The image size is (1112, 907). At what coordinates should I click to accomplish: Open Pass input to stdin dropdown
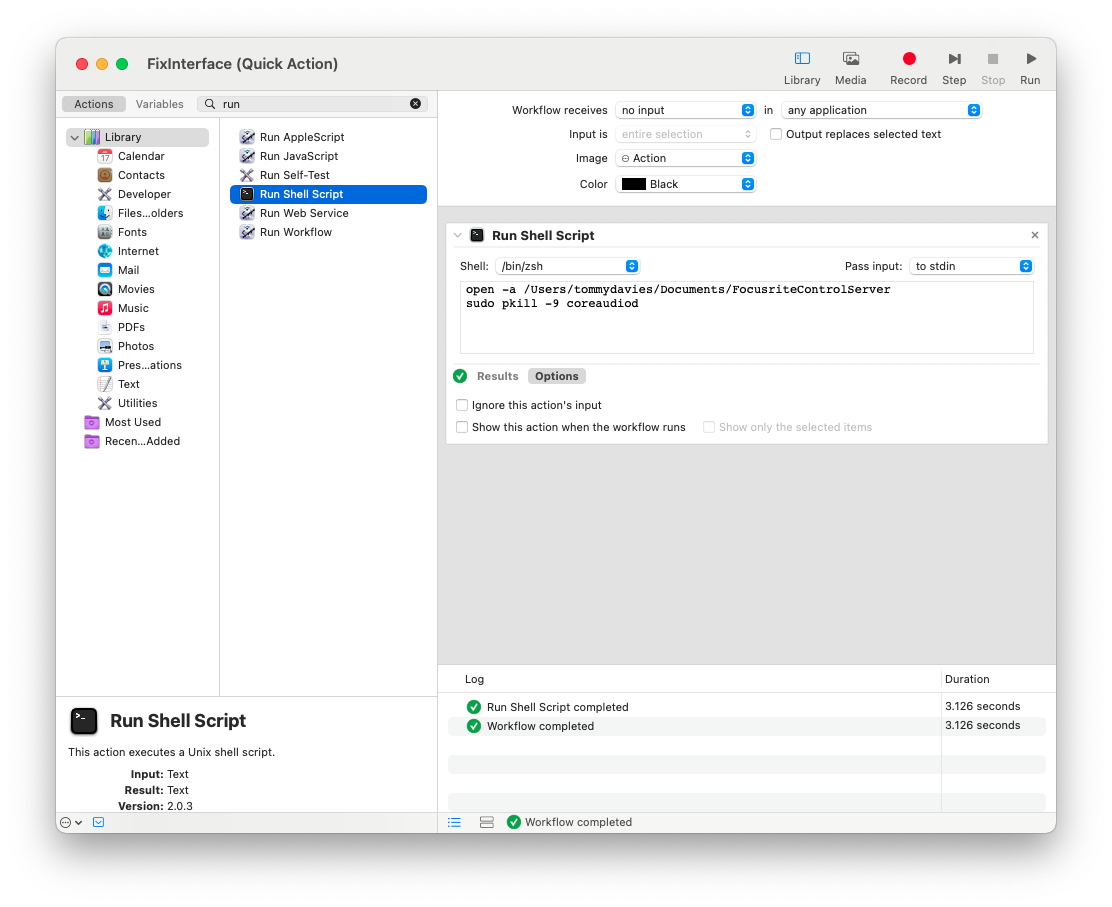click(x=971, y=266)
